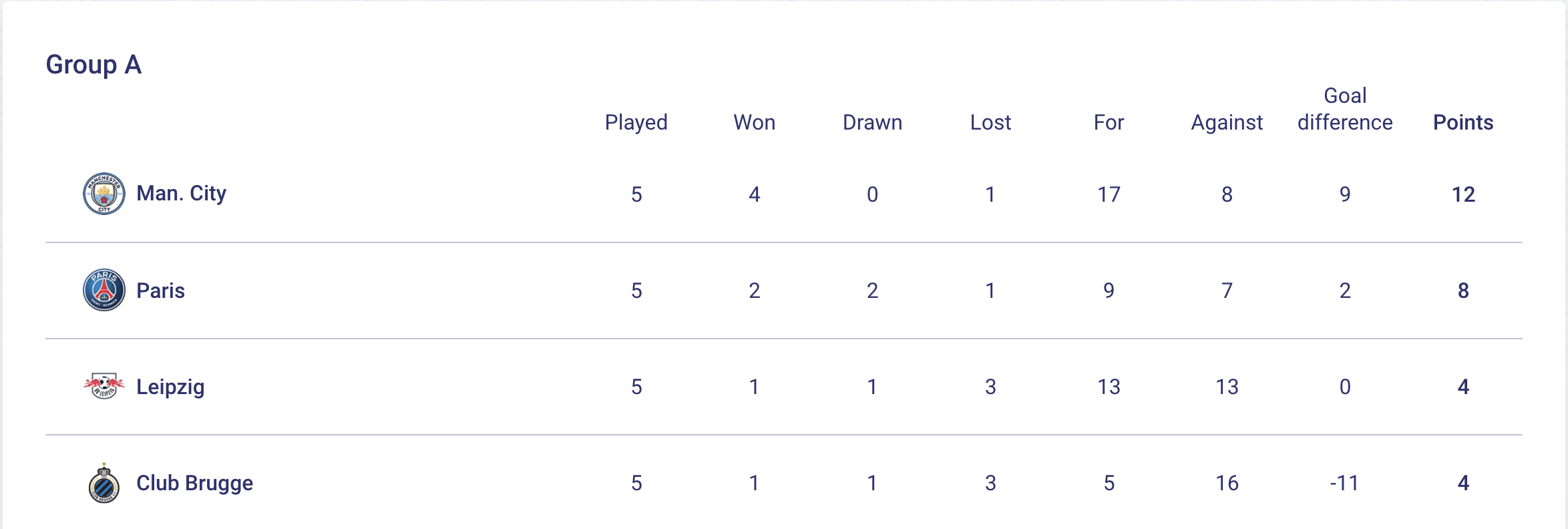
Task: Click the Against column header
Action: (x=1227, y=122)
